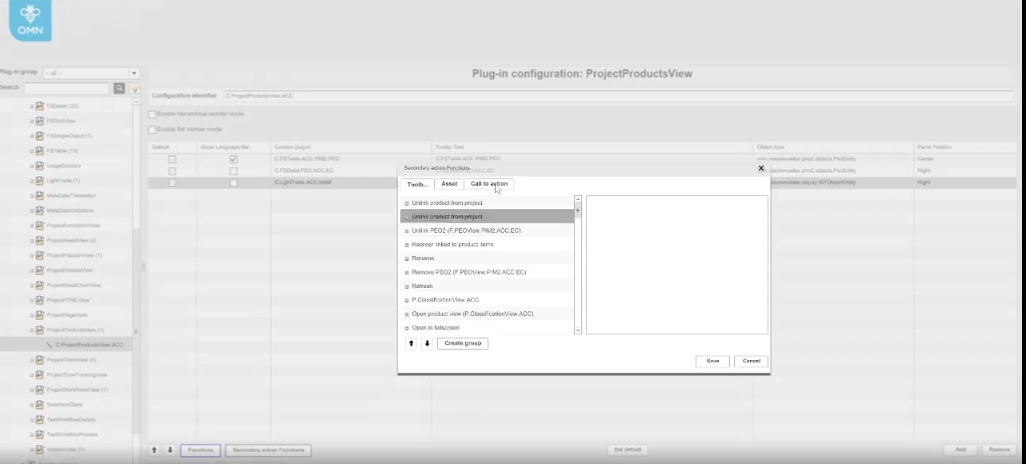Image resolution: width=1026 pixels, height=464 pixels.
Task: Click the function list scrollbar down arrow
Action: [578, 329]
